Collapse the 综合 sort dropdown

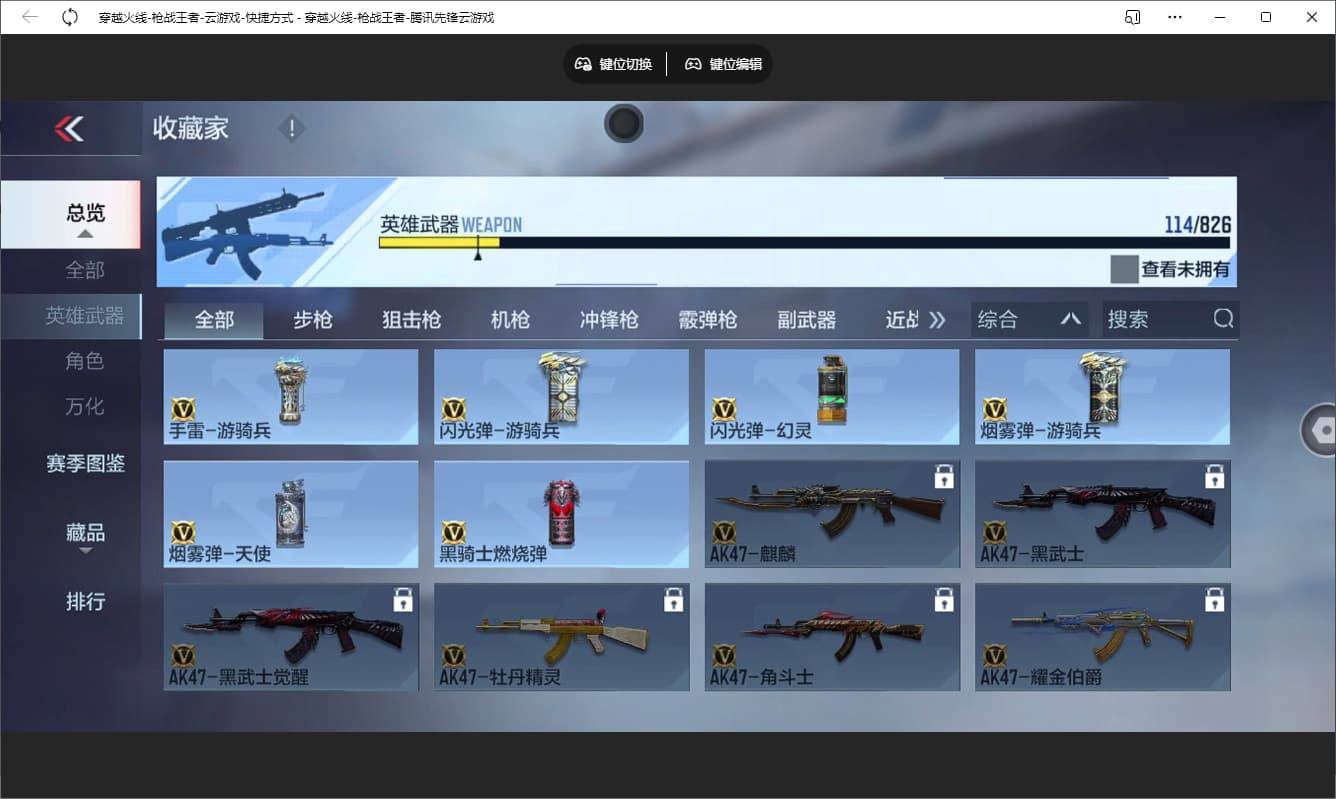tap(1071, 318)
